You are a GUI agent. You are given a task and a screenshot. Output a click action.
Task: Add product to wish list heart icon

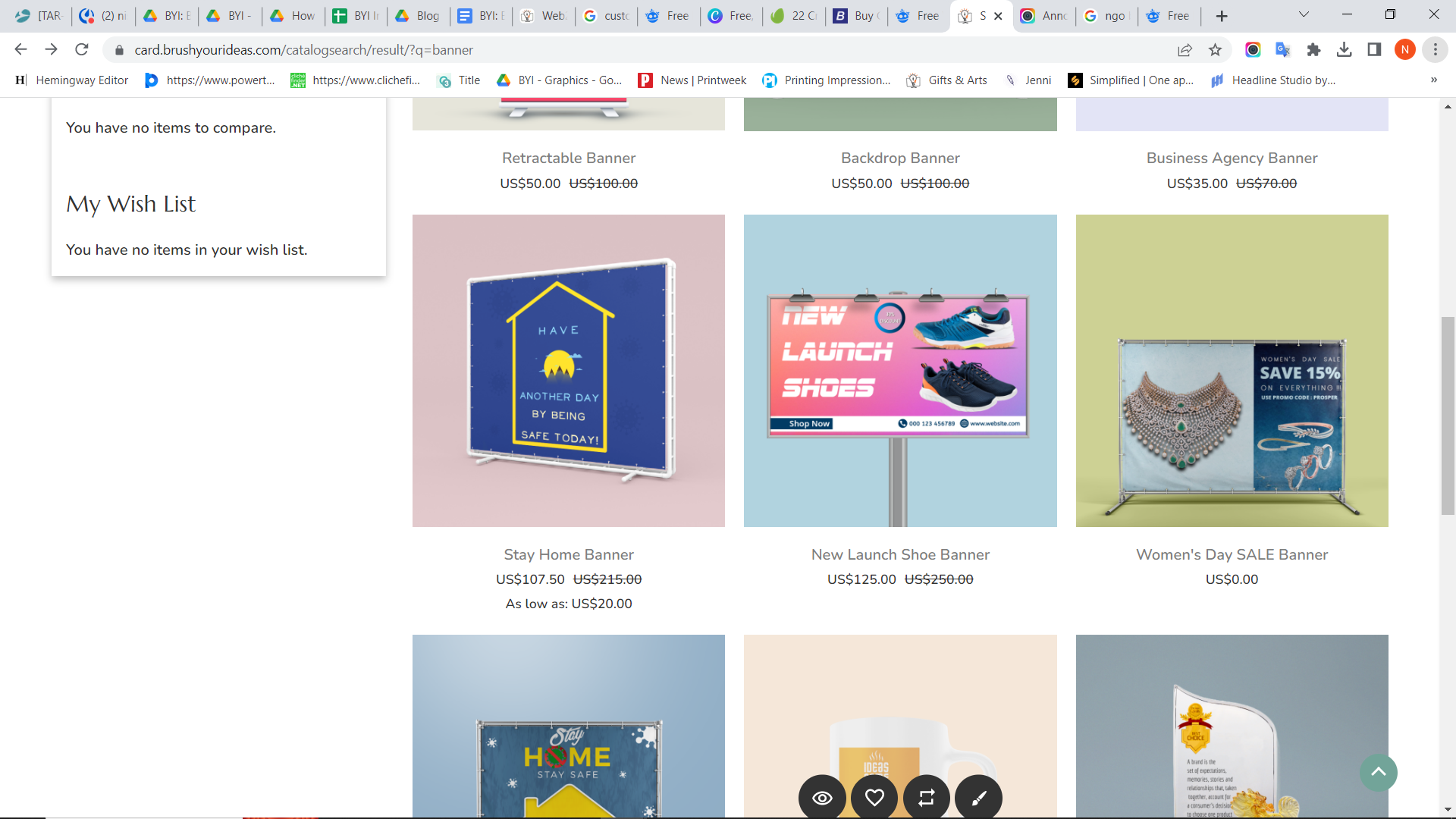pyautogui.click(x=874, y=797)
